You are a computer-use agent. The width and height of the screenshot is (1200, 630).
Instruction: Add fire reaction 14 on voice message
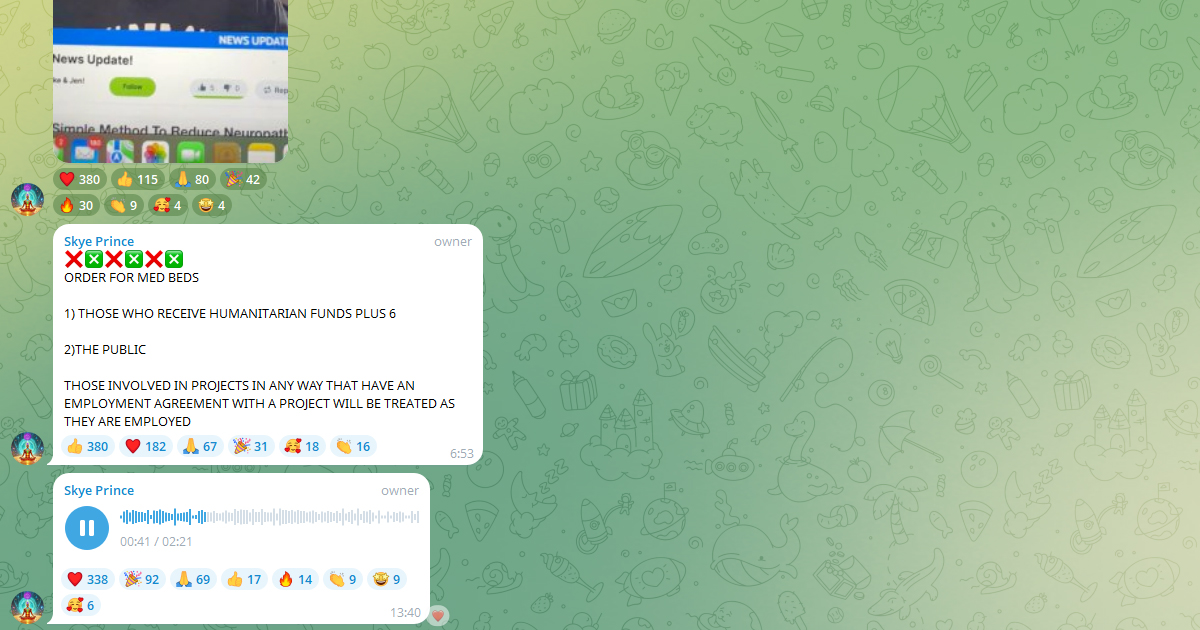(x=295, y=579)
